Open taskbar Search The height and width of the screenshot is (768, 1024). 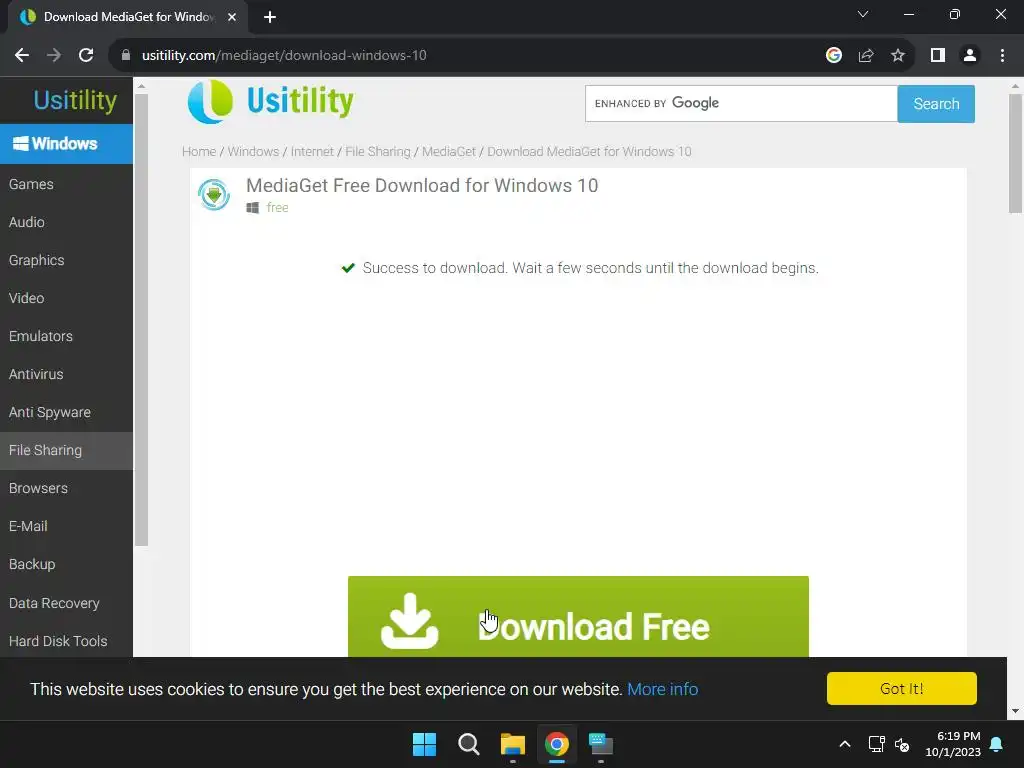pyautogui.click(x=469, y=744)
